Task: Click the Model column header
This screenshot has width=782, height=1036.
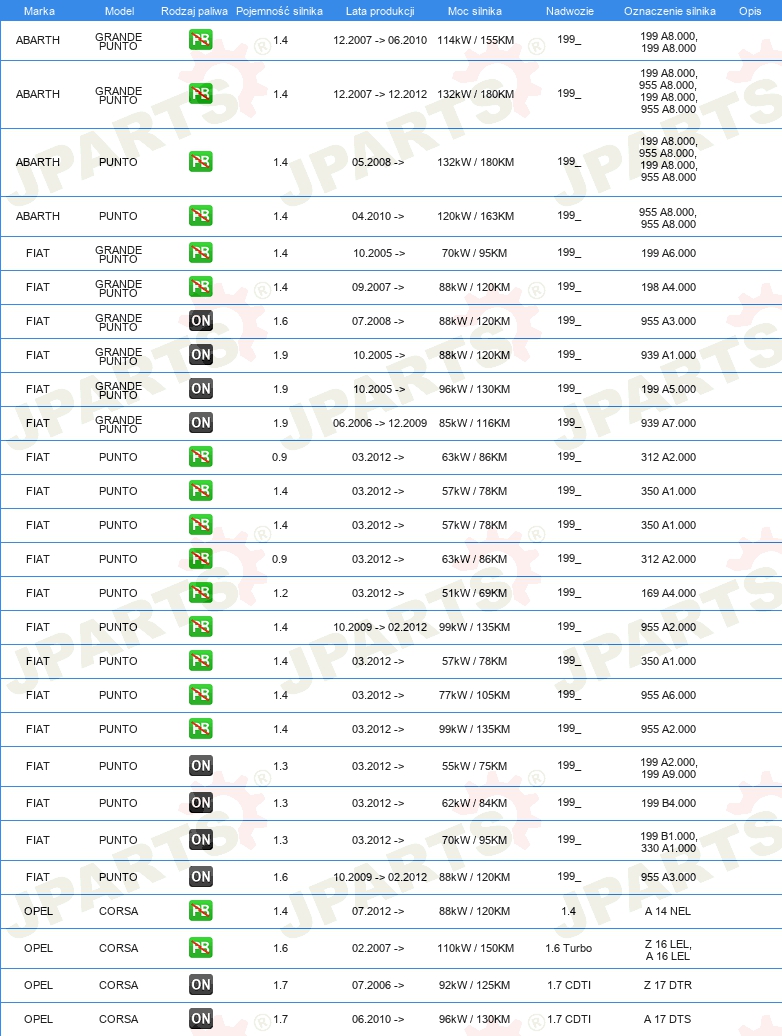Action: coord(120,11)
